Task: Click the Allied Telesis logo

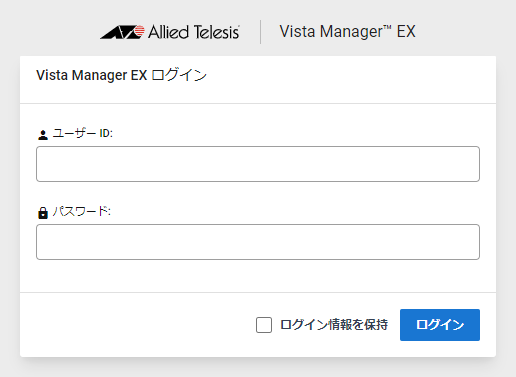Action: pos(170,32)
